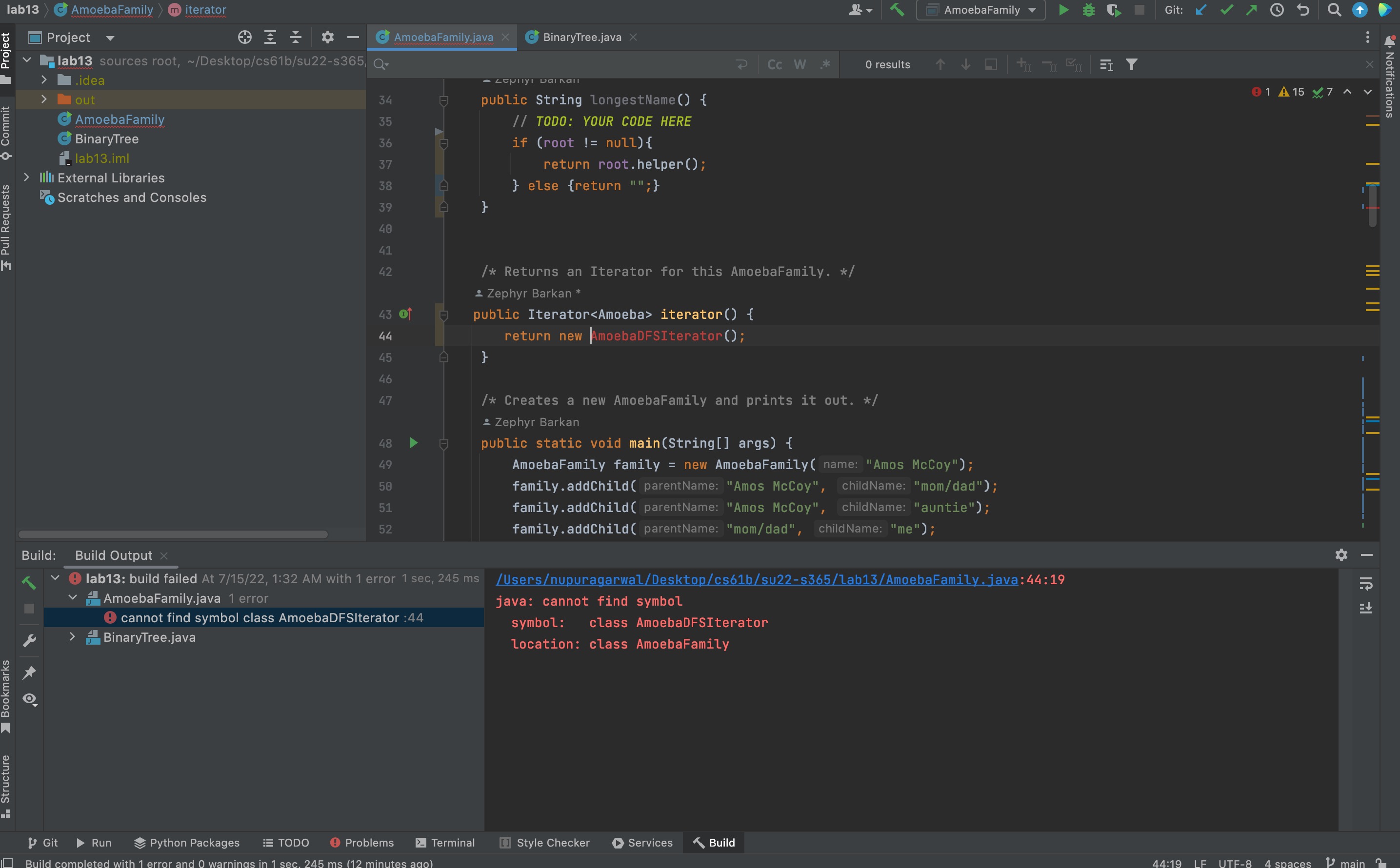
Task: Click the project tree horizontal scrollbar
Action: (x=172, y=534)
